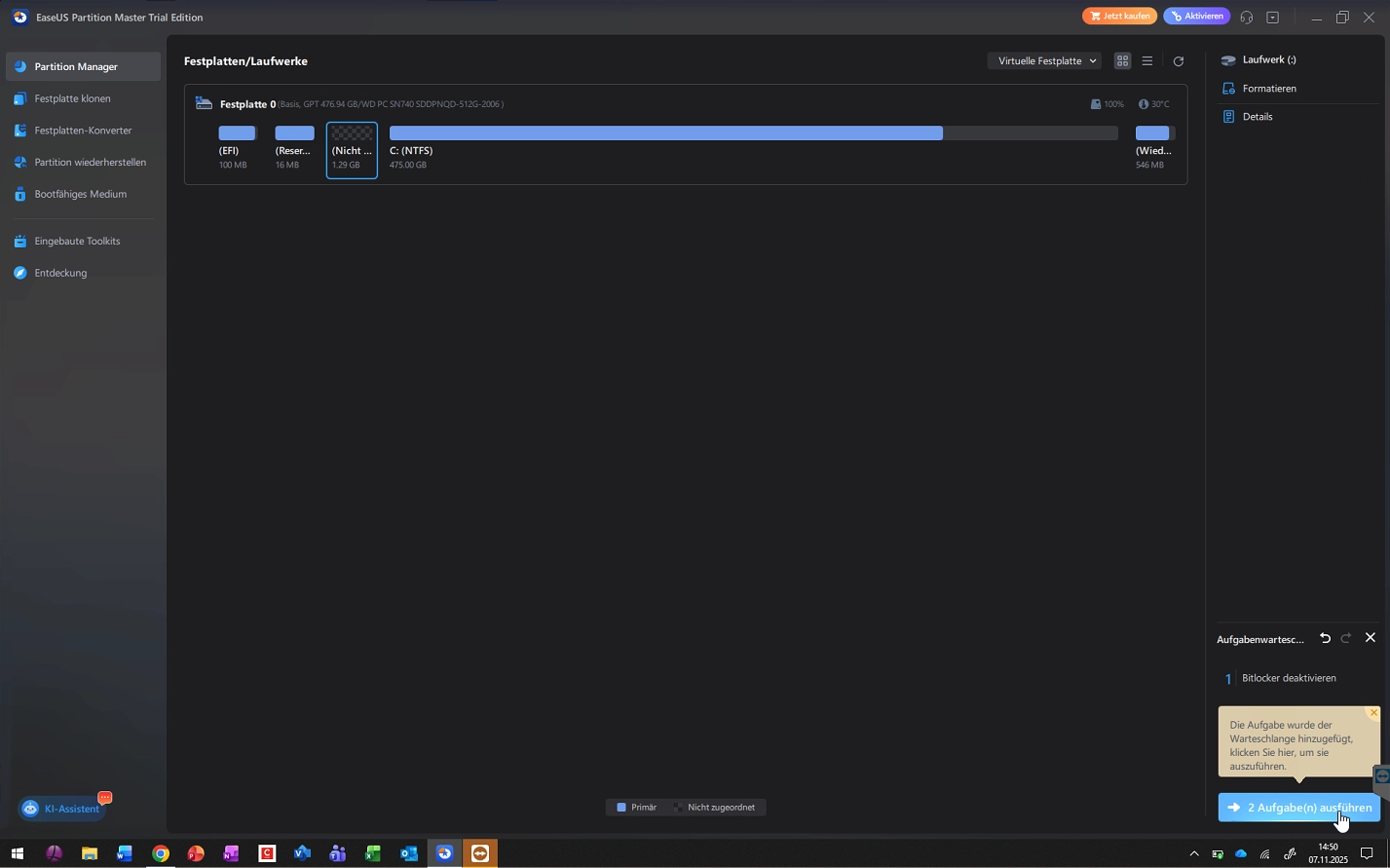Image resolution: width=1390 pixels, height=868 pixels.
Task: Undo the last queued task
Action: 1325,638
